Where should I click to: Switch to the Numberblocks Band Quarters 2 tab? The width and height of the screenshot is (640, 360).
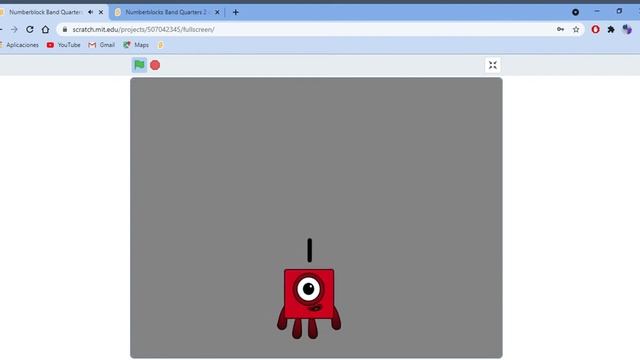coord(167,12)
